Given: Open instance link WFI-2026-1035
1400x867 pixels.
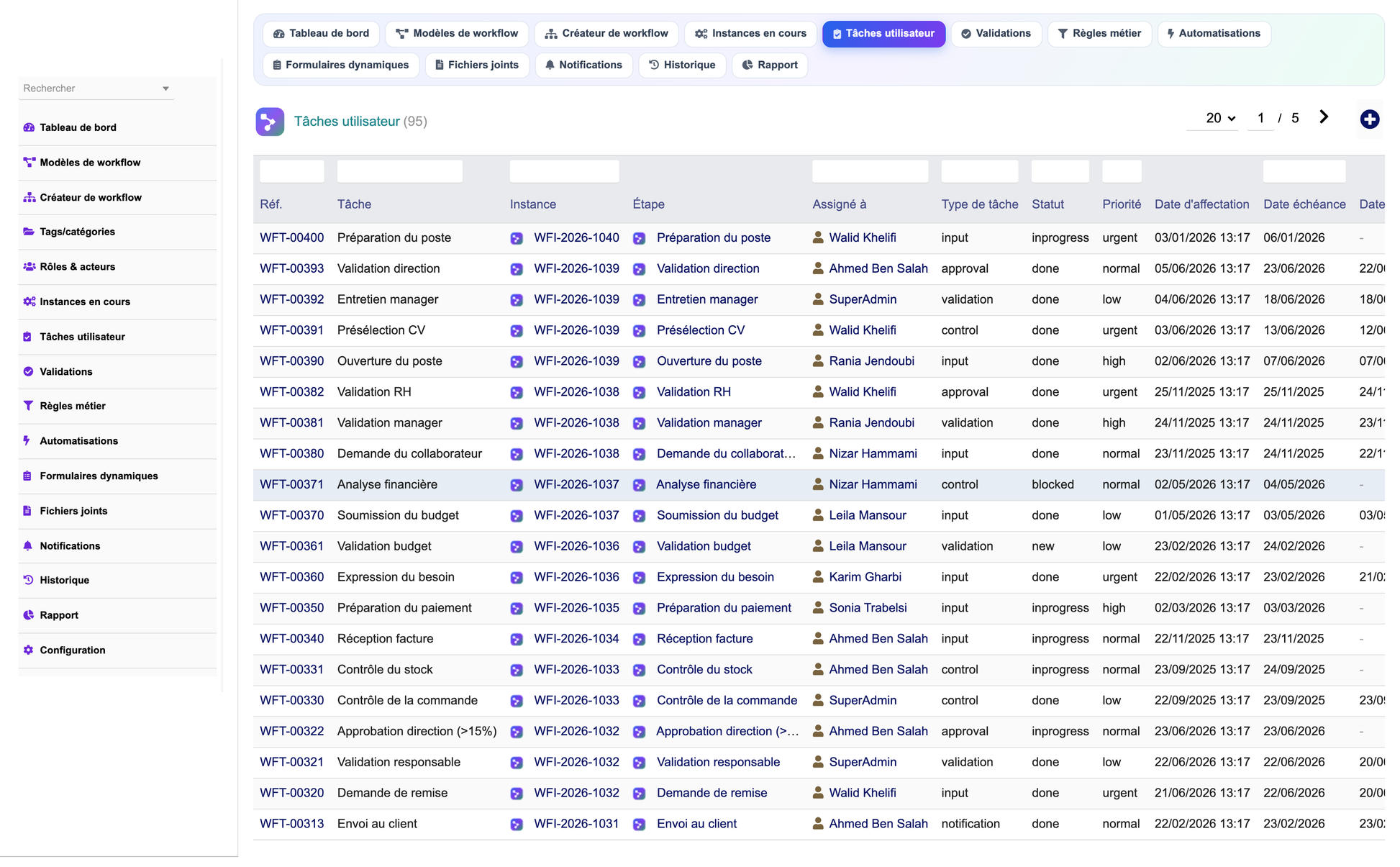Looking at the screenshot, I should click(x=576, y=607).
